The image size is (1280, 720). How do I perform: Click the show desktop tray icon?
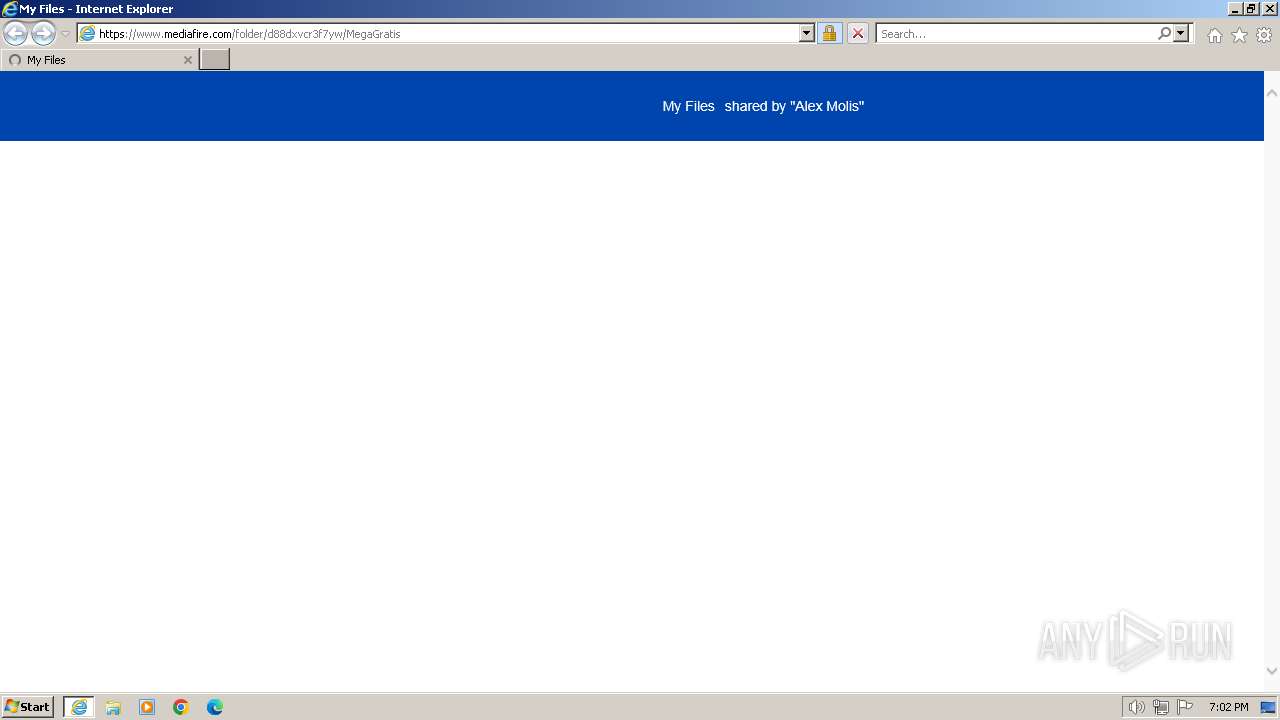coord(1268,707)
